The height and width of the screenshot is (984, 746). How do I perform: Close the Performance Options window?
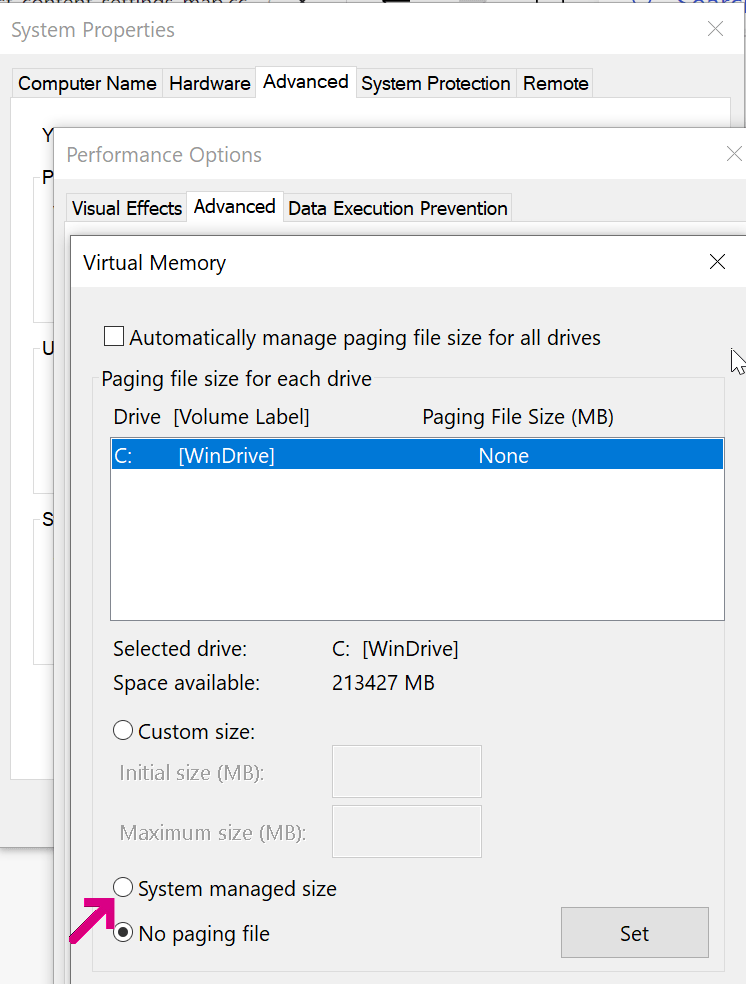[x=735, y=154]
